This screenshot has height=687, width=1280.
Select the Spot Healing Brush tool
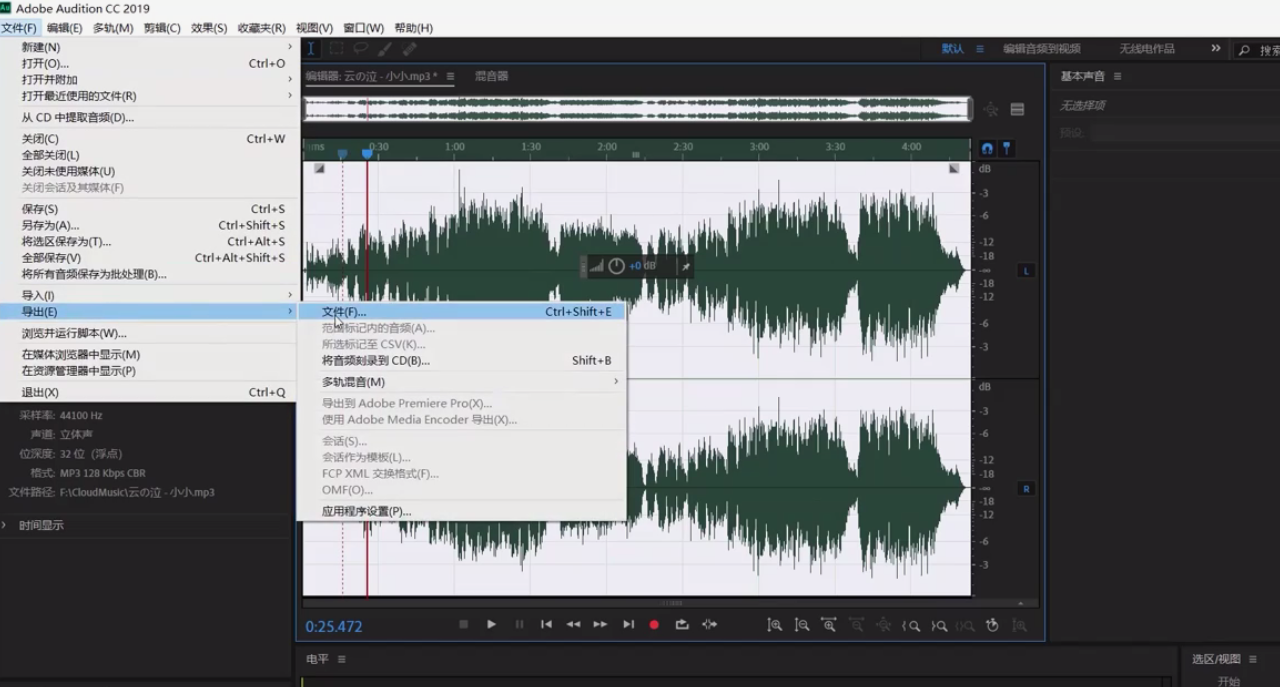coord(409,48)
